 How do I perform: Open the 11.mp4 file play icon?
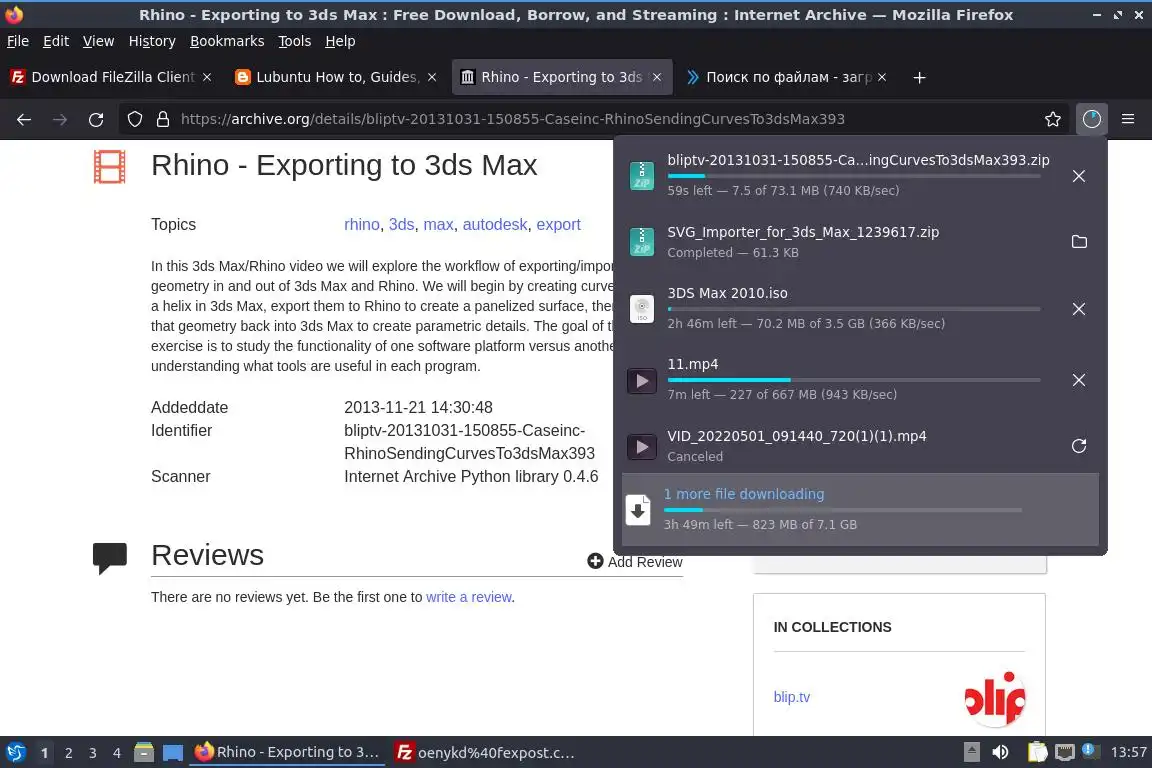641,381
